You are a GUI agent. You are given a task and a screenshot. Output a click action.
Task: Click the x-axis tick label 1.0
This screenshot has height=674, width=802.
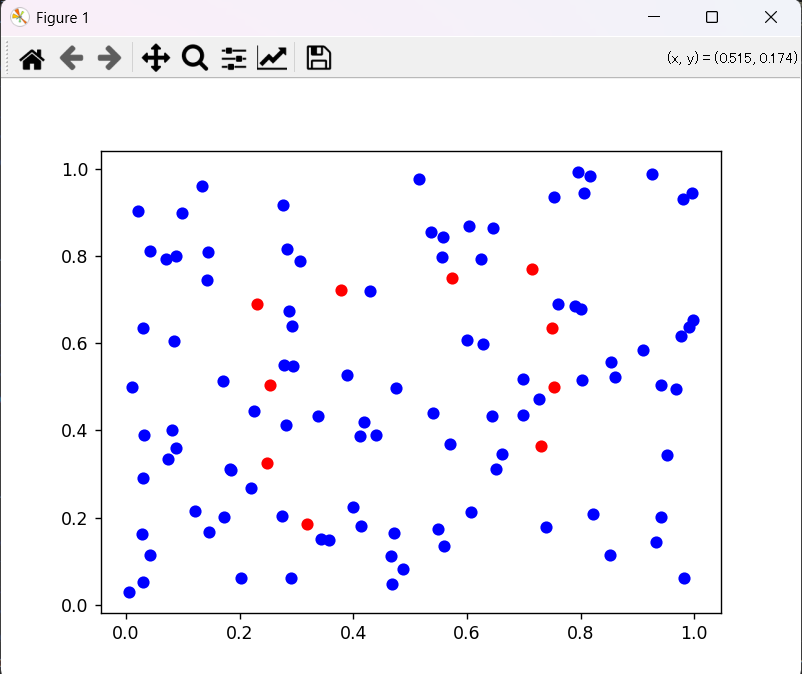pos(694,633)
